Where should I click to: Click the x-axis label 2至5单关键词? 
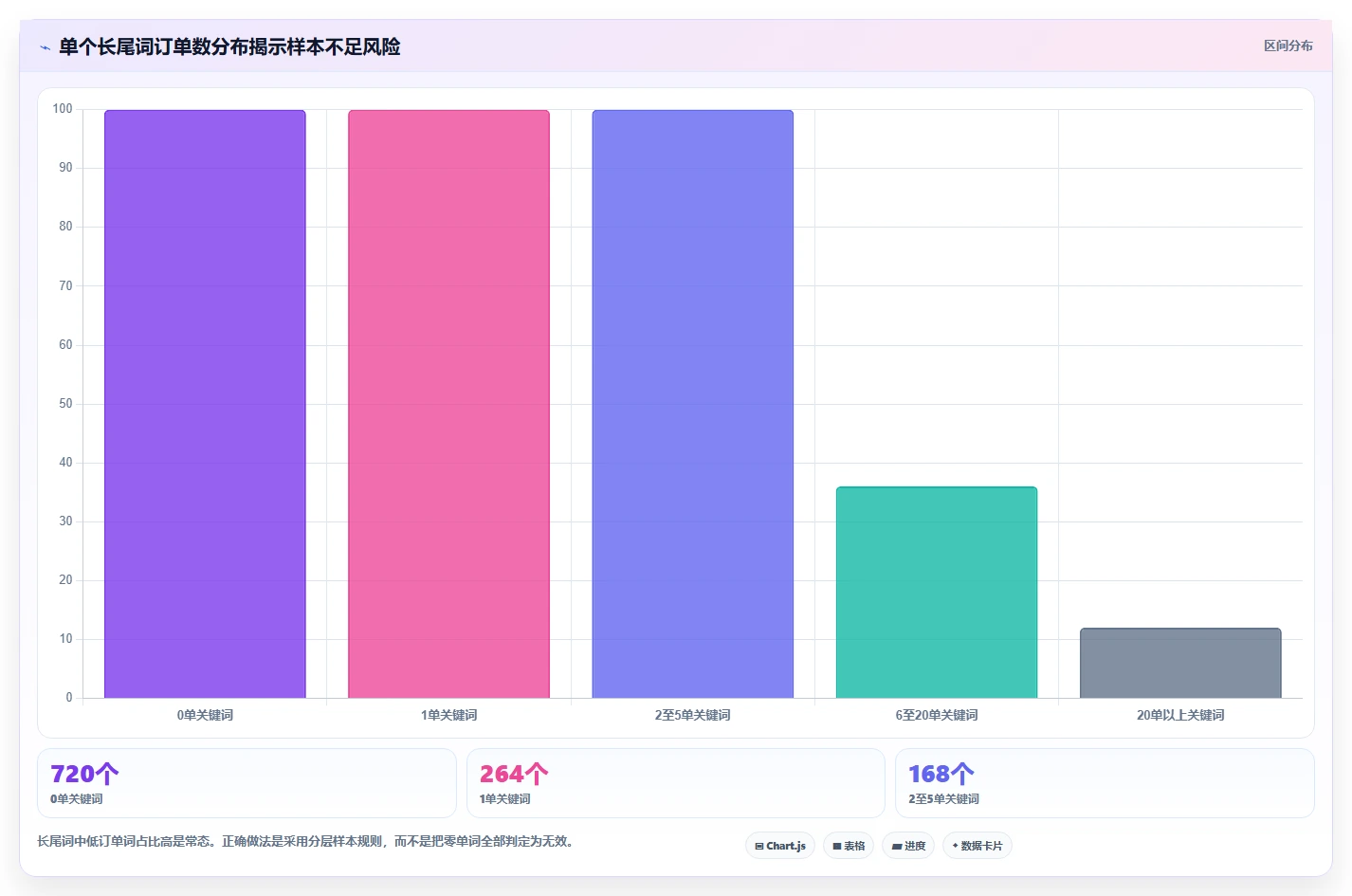(x=693, y=715)
